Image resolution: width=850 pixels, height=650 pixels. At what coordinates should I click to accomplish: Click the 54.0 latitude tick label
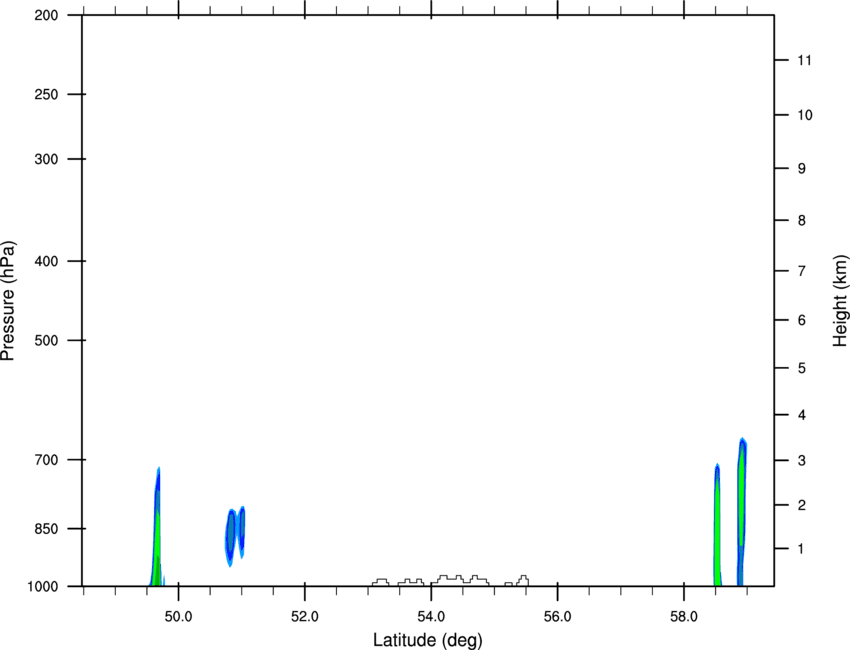(431, 617)
